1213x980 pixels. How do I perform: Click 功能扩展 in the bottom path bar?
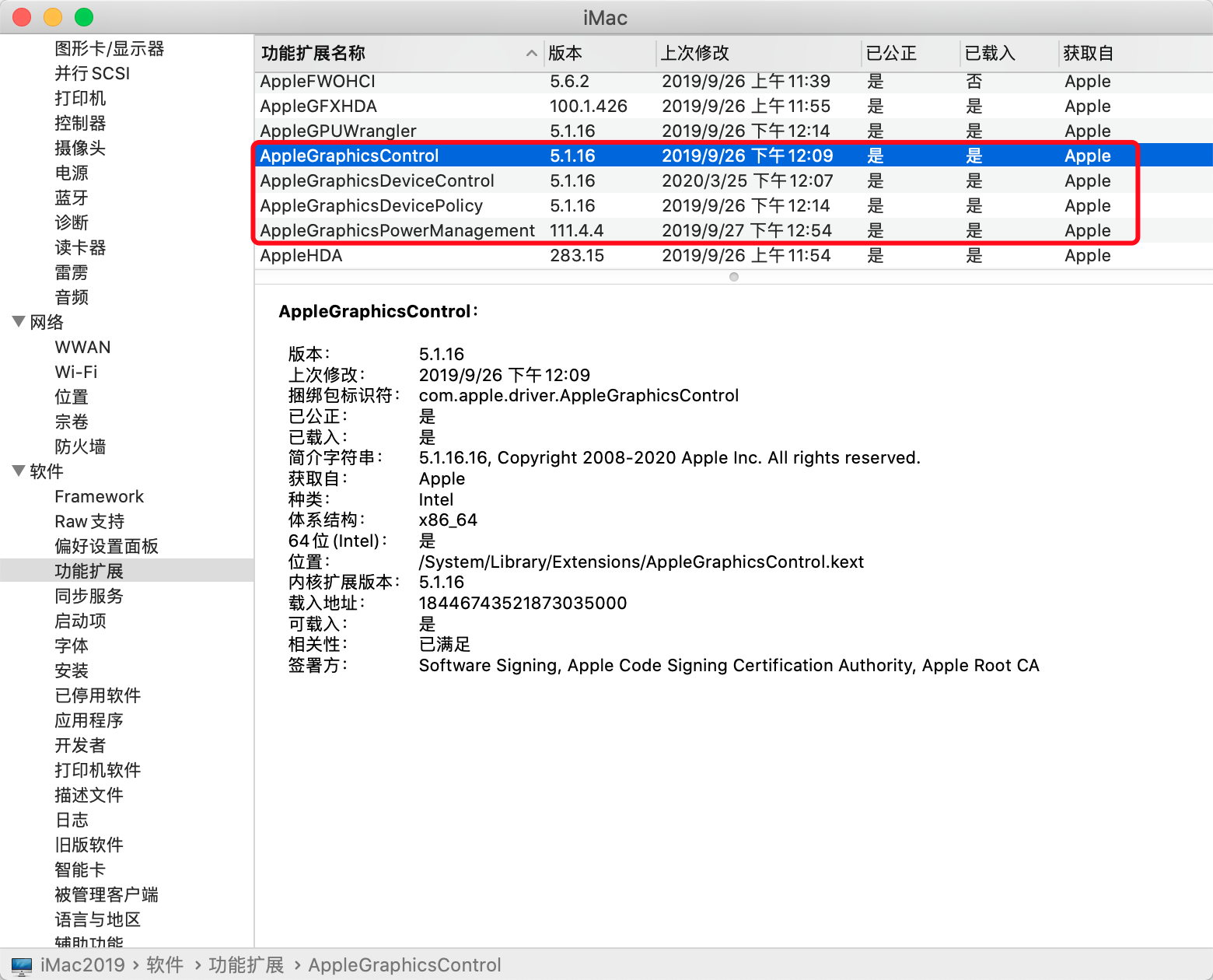pyautogui.click(x=246, y=965)
